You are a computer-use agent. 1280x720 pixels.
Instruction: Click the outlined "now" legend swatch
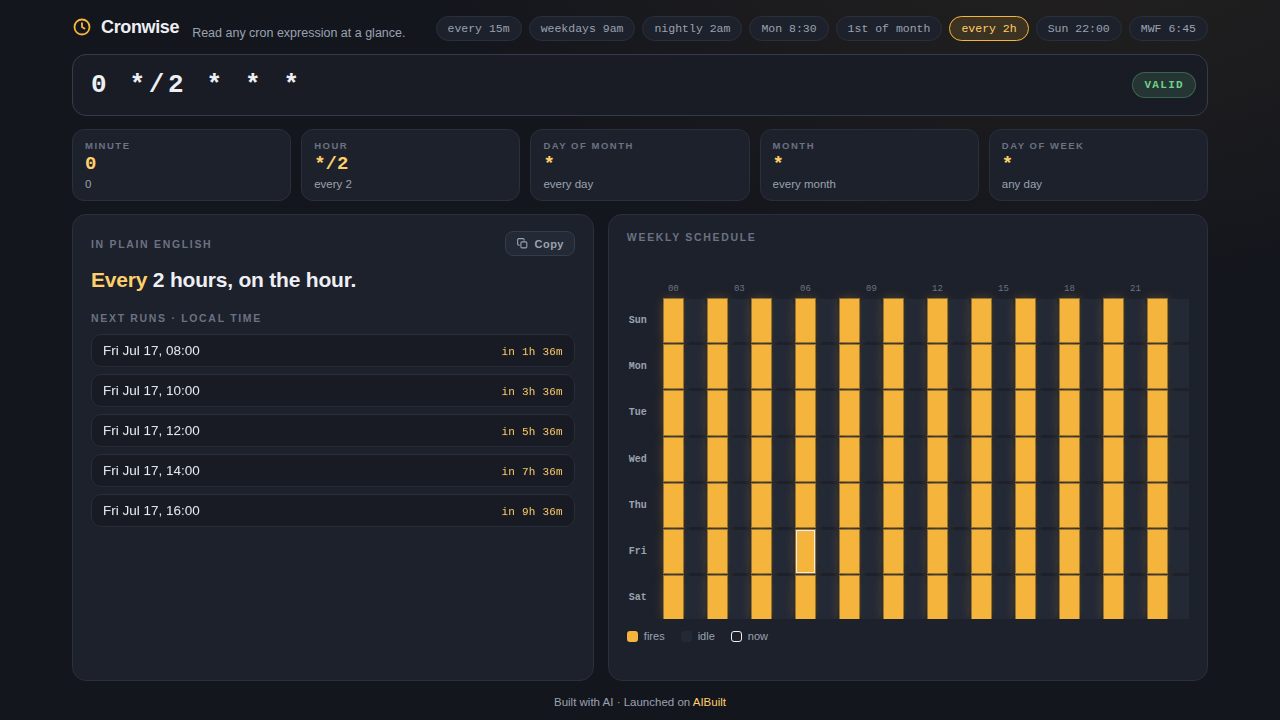736,636
